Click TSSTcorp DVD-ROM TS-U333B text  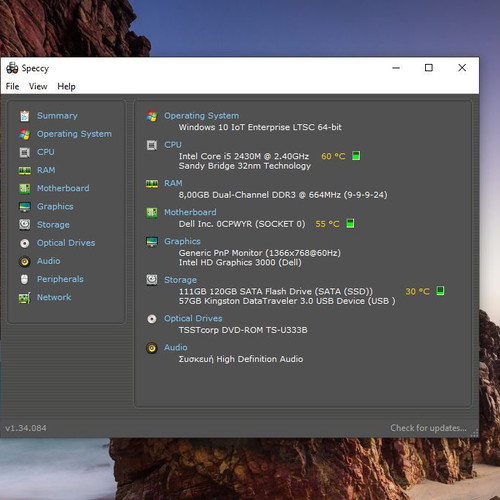point(243,330)
